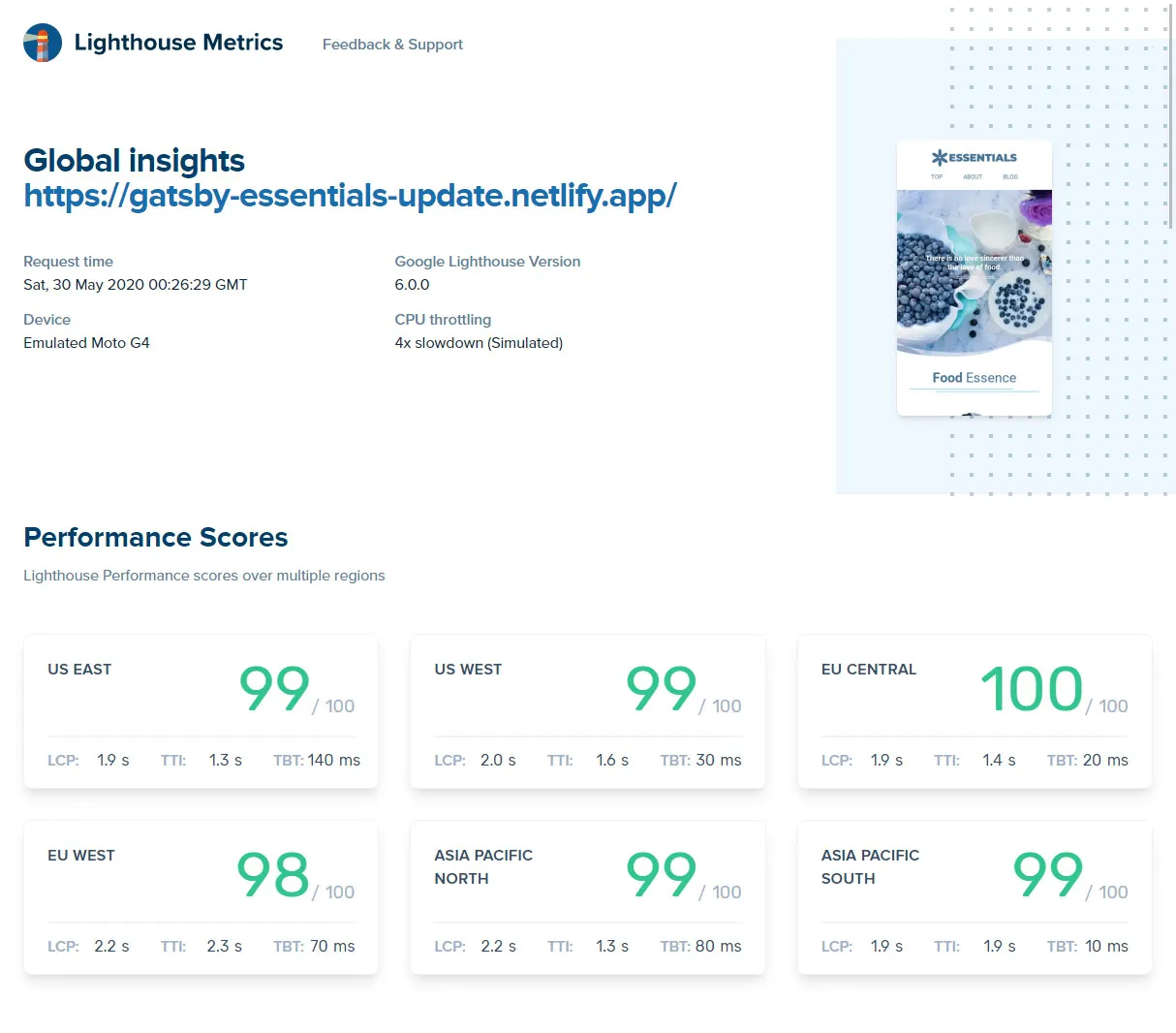Click the US EAST TBT 140 ms value
Viewport: 1176px width, 1033px height.
[334, 761]
